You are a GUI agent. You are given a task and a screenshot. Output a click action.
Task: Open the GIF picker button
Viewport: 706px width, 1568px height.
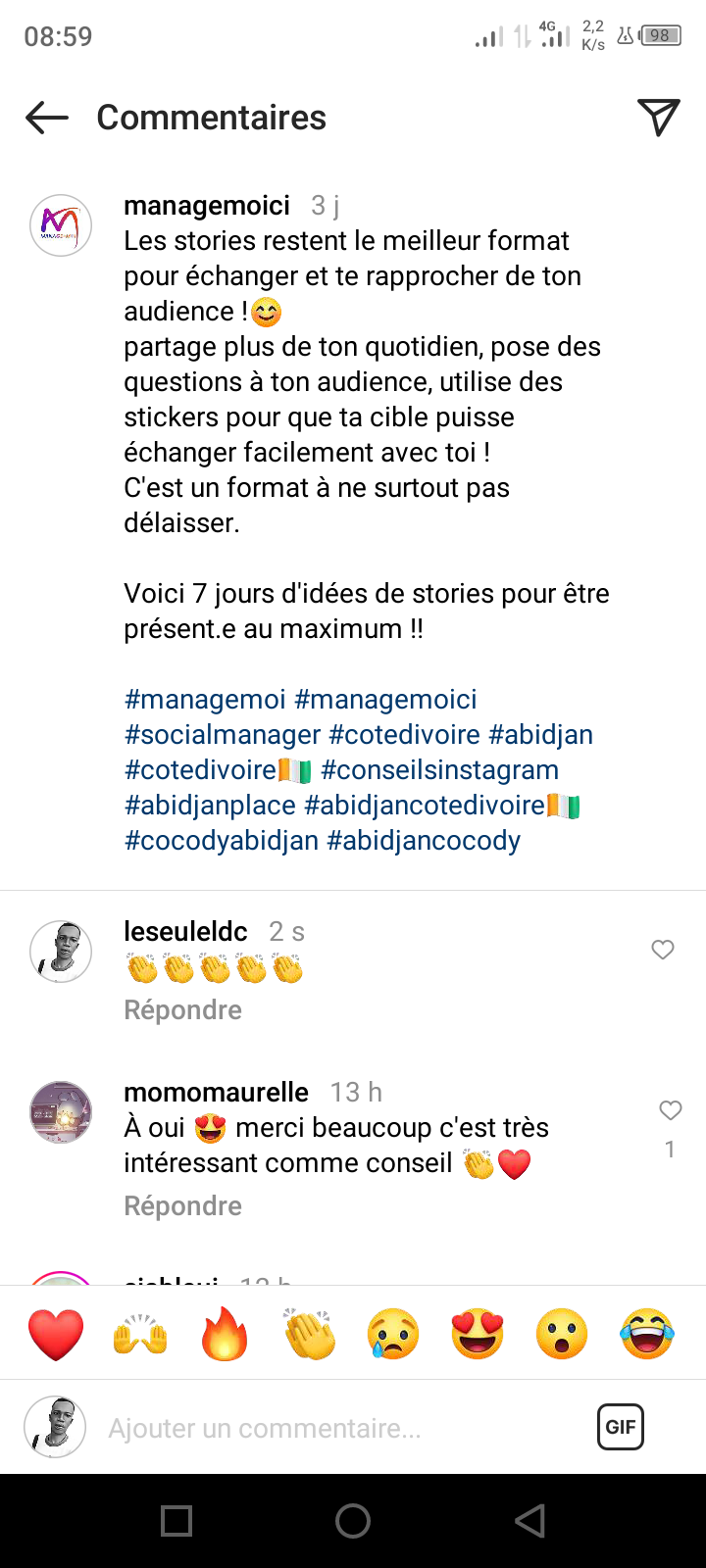[x=621, y=1427]
